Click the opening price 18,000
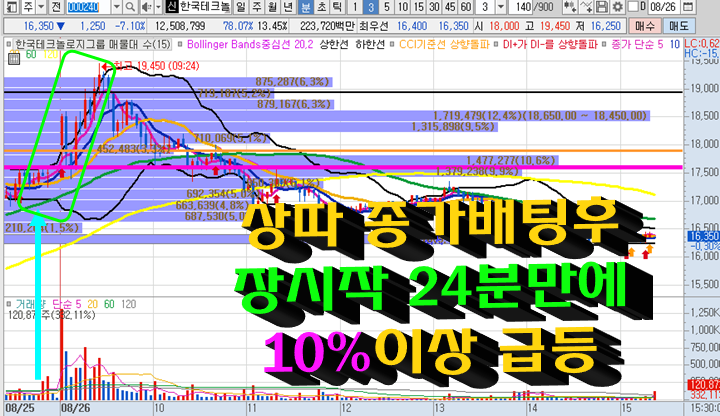The width and height of the screenshot is (720, 416). pos(504,26)
